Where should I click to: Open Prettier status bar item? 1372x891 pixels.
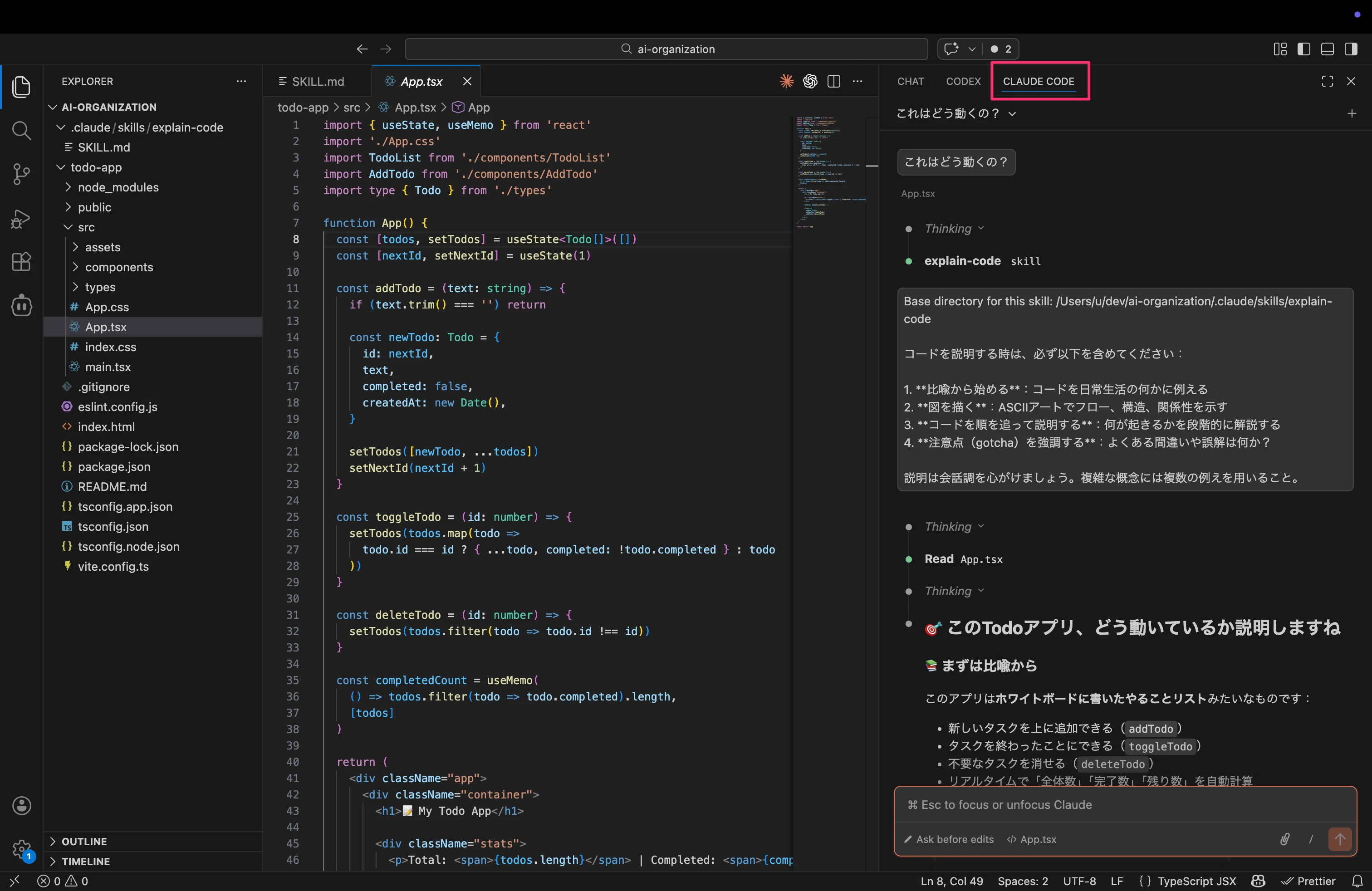click(1308, 881)
